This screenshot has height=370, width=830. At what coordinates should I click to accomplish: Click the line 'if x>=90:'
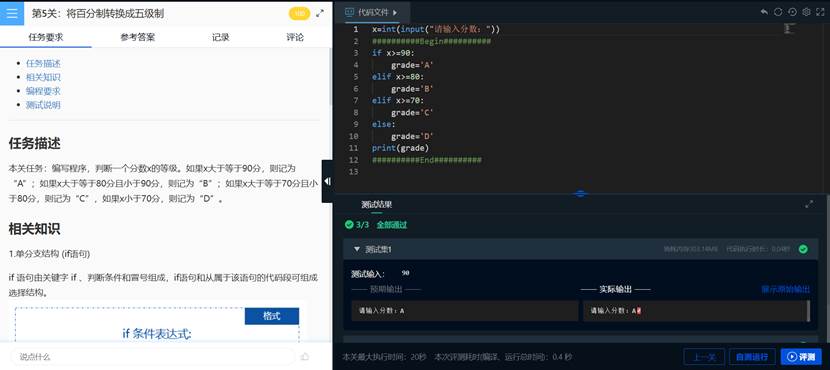tap(393, 53)
